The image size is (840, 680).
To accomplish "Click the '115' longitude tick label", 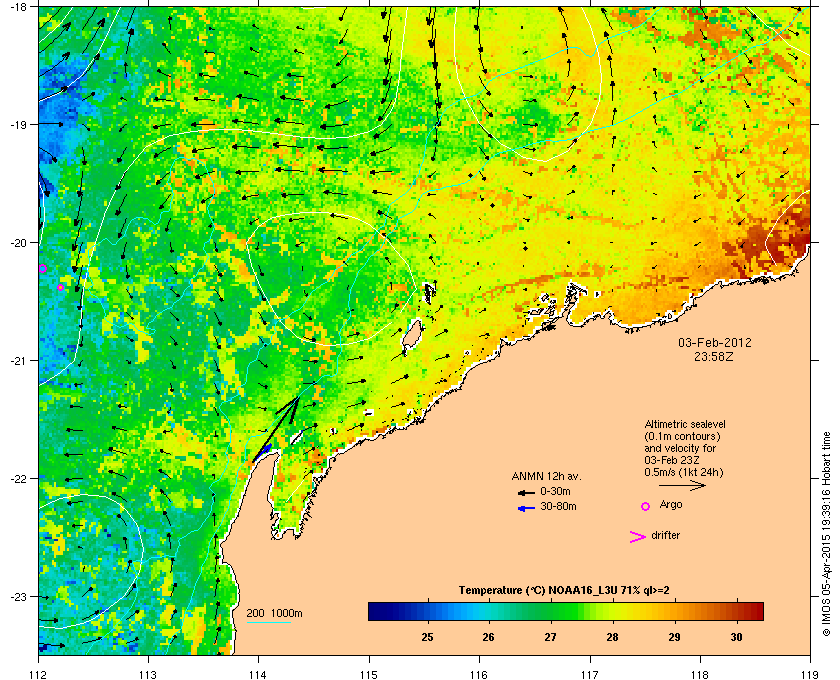I will click(369, 674).
